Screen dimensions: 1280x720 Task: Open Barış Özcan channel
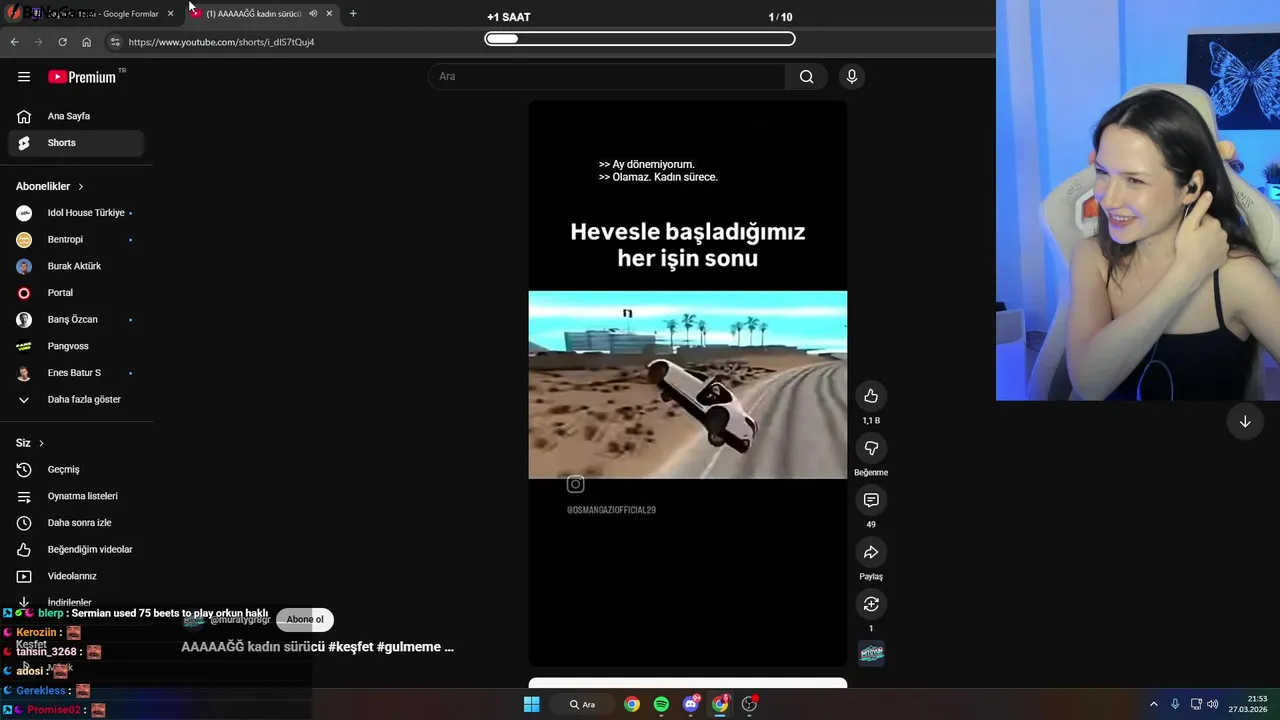point(76,320)
